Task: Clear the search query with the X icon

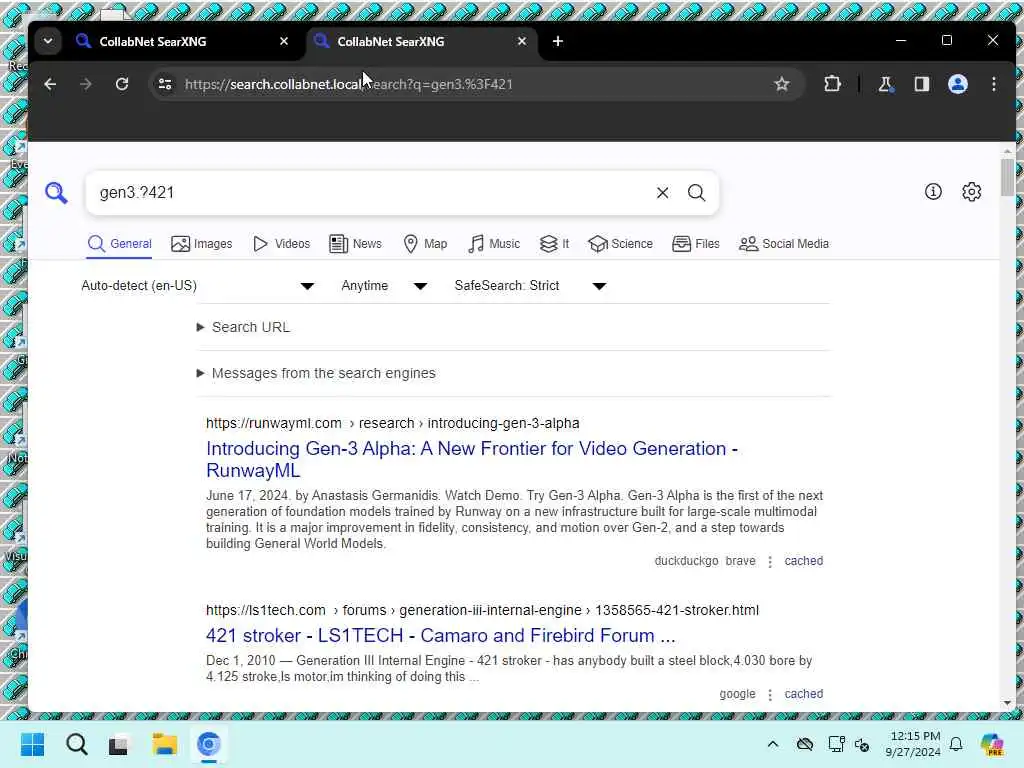Action: pyautogui.click(x=662, y=193)
